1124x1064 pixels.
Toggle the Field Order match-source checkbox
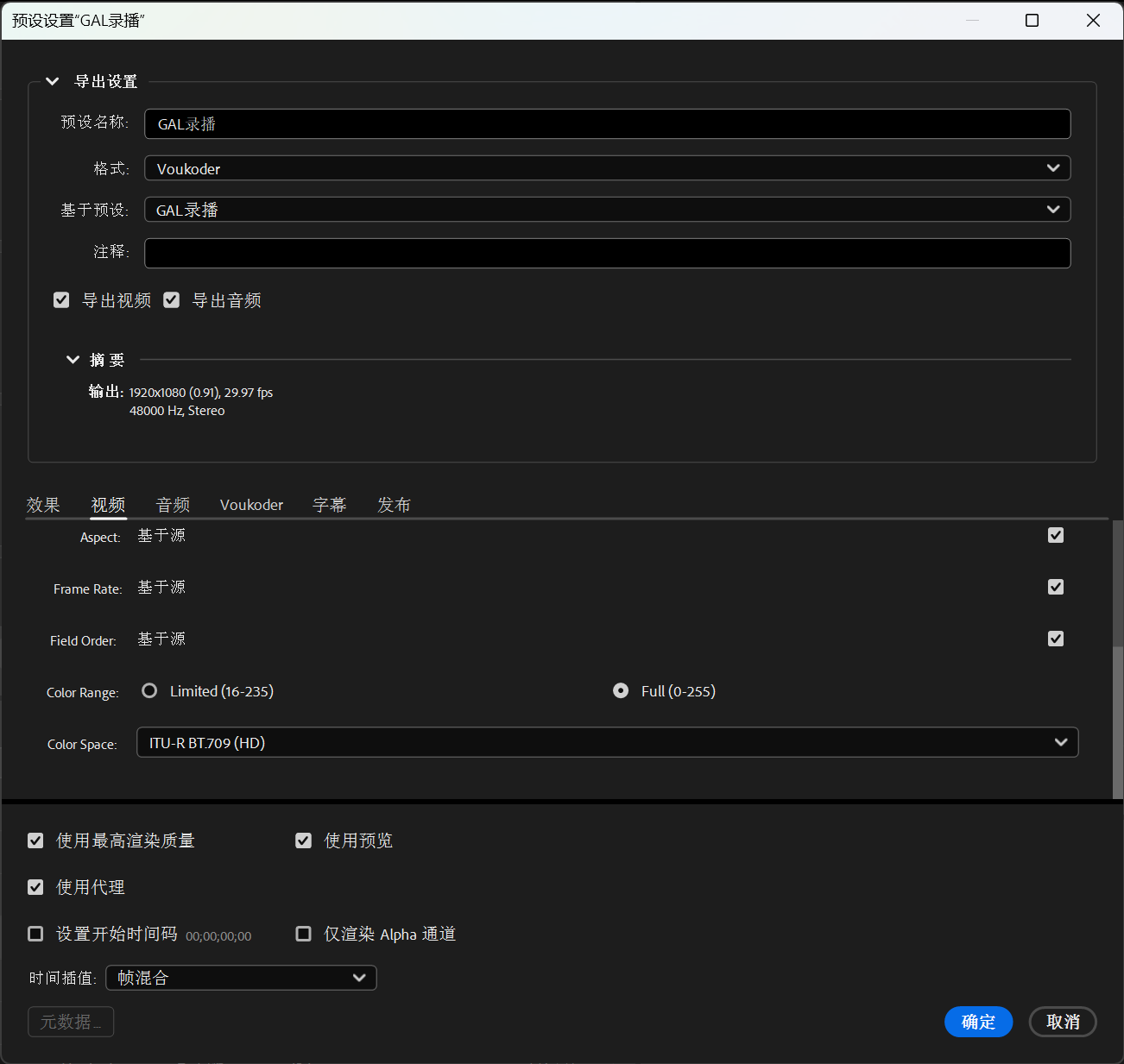coord(1055,639)
